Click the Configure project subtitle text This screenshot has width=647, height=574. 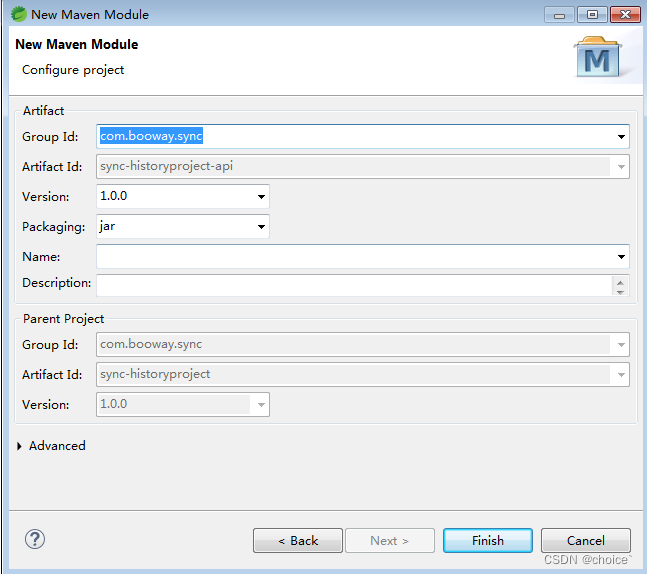point(73,70)
